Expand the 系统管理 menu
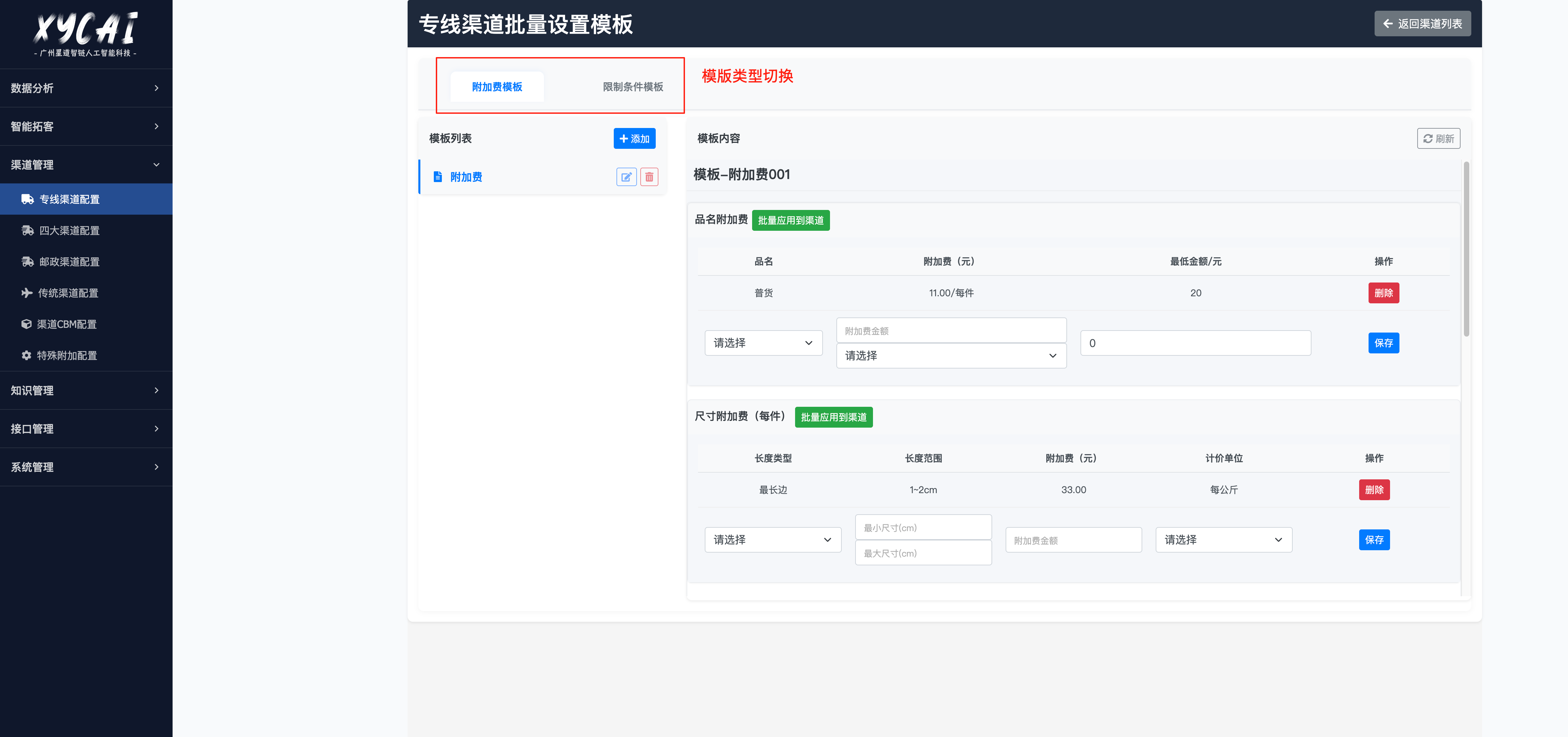The height and width of the screenshot is (737, 1568). click(x=86, y=467)
